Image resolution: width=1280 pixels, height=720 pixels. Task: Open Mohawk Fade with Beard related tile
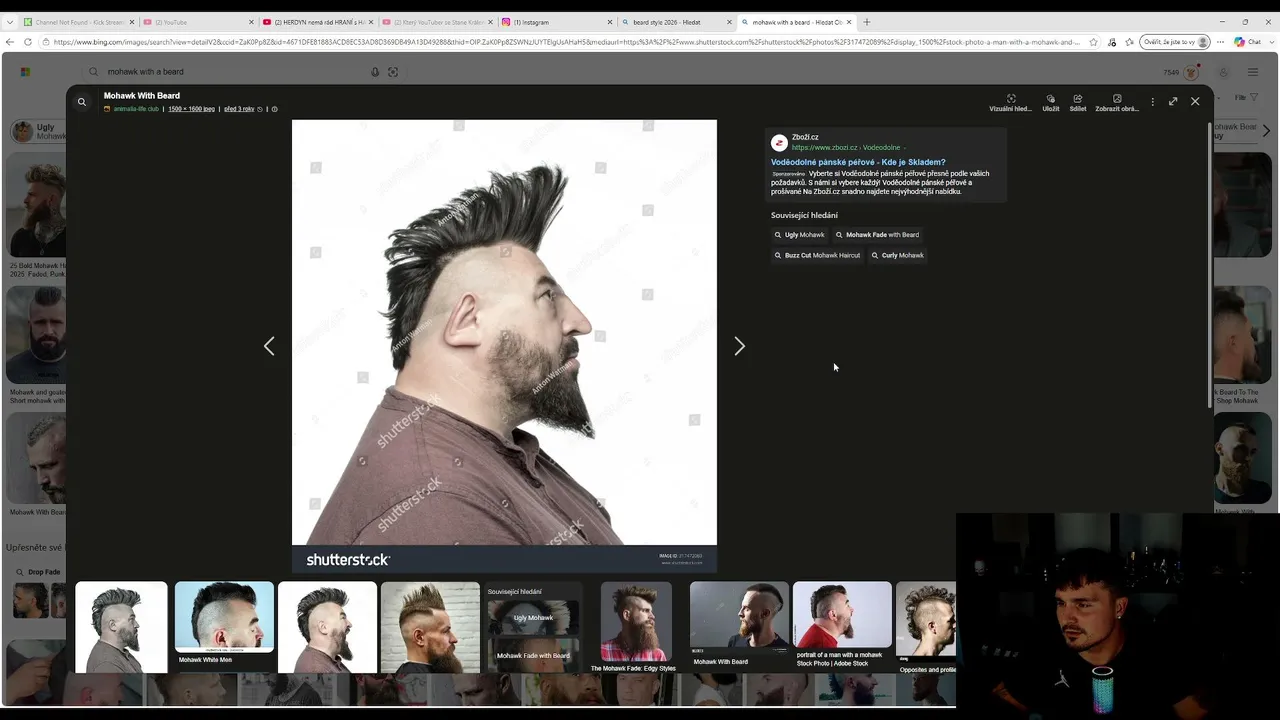[x=533, y=655]
